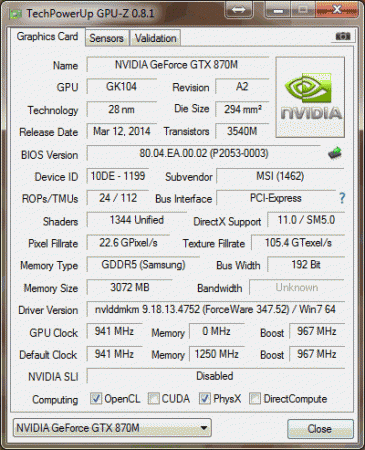
Task: Click the BIOS Version field value
Action: [x=204, y=153]
